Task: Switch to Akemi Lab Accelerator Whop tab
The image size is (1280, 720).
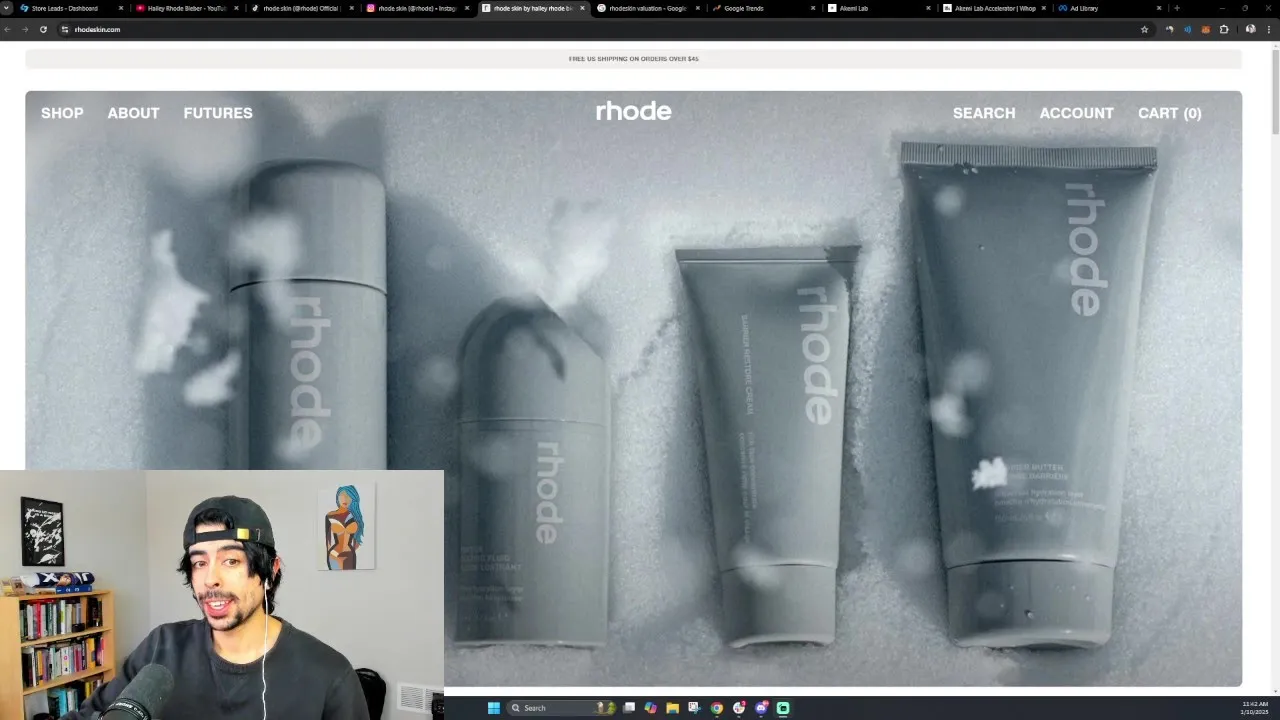Action: point(995,8)
